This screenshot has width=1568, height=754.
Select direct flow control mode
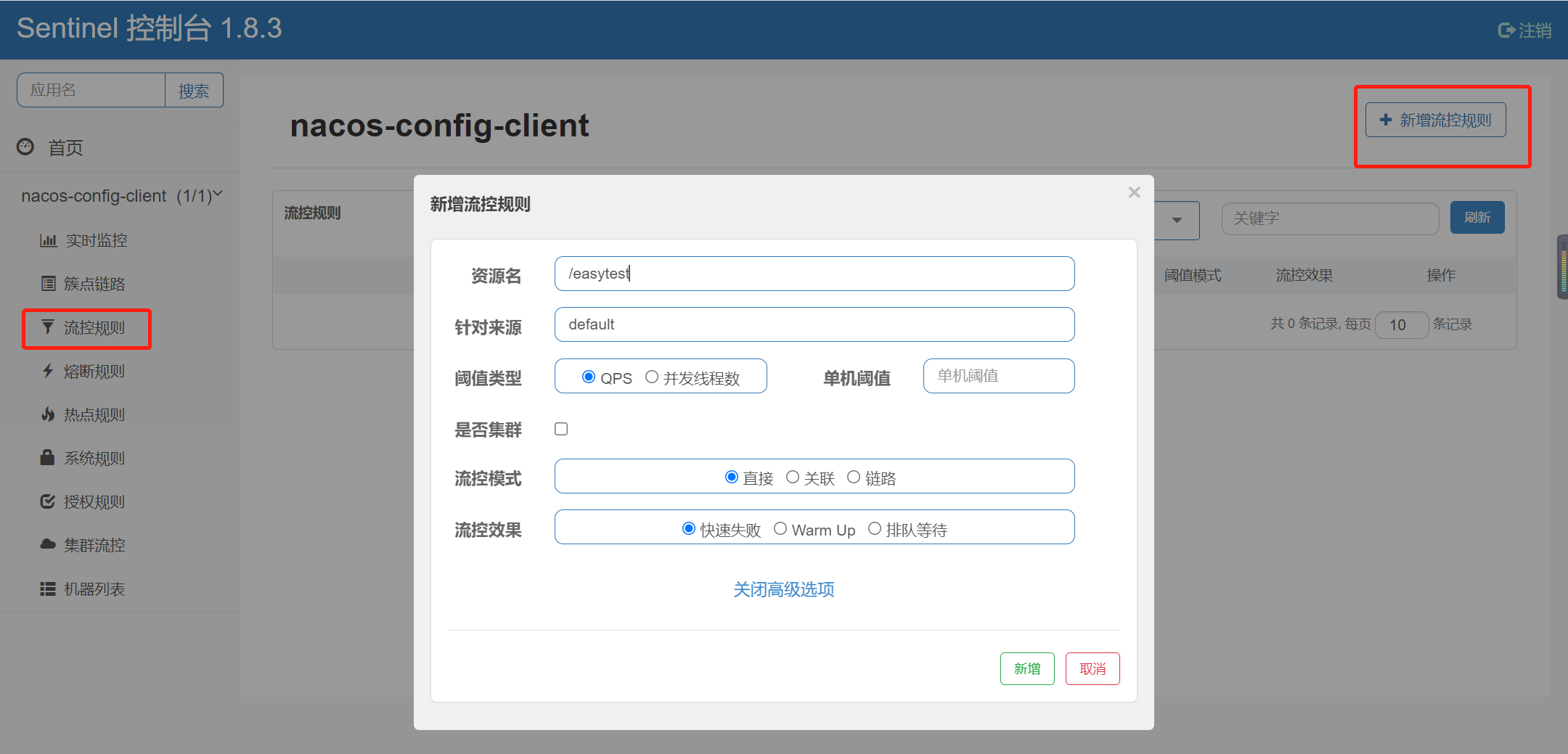pos(732,477)
